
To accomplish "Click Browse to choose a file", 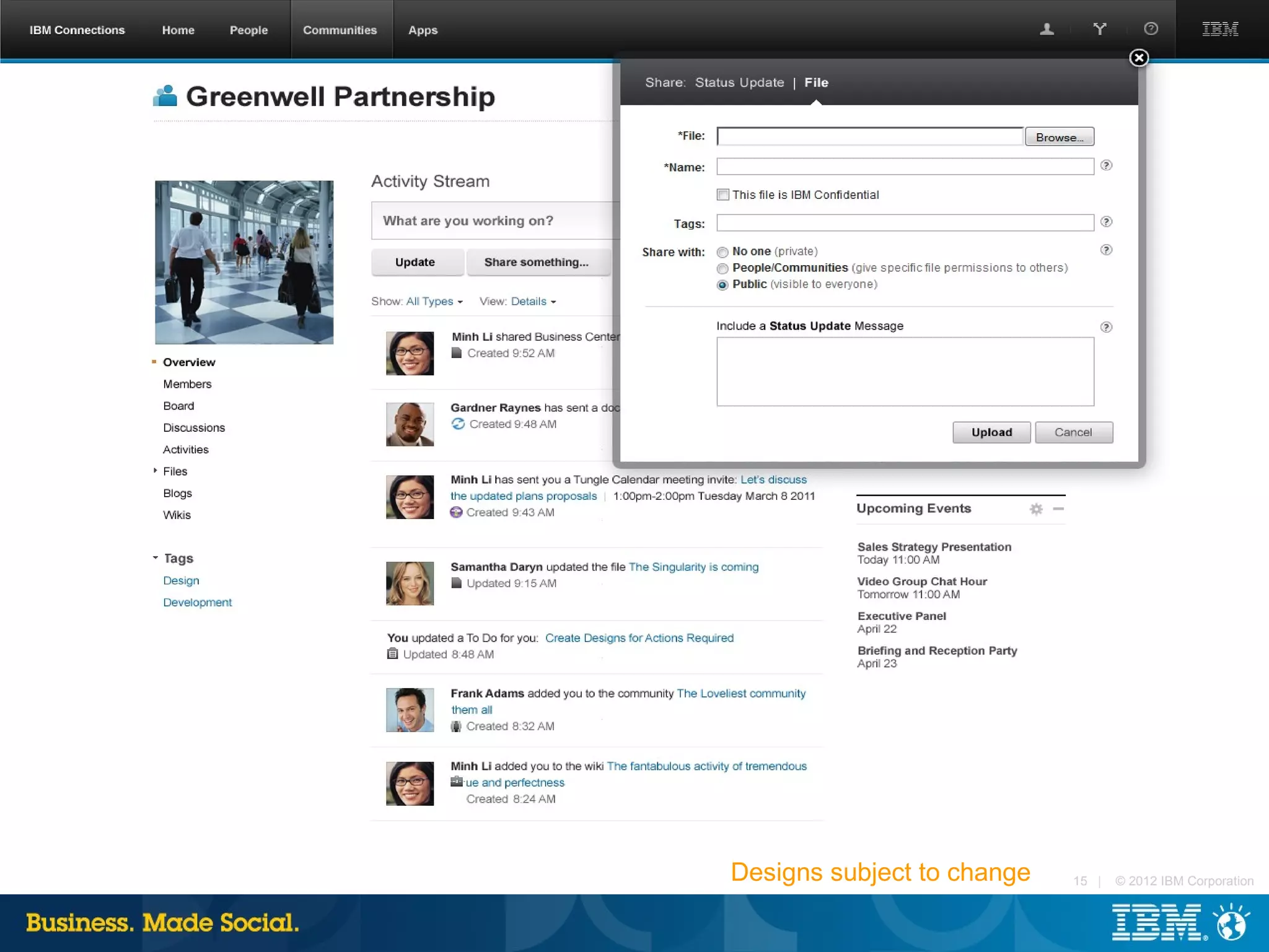I will click(x=1060, y=137).
